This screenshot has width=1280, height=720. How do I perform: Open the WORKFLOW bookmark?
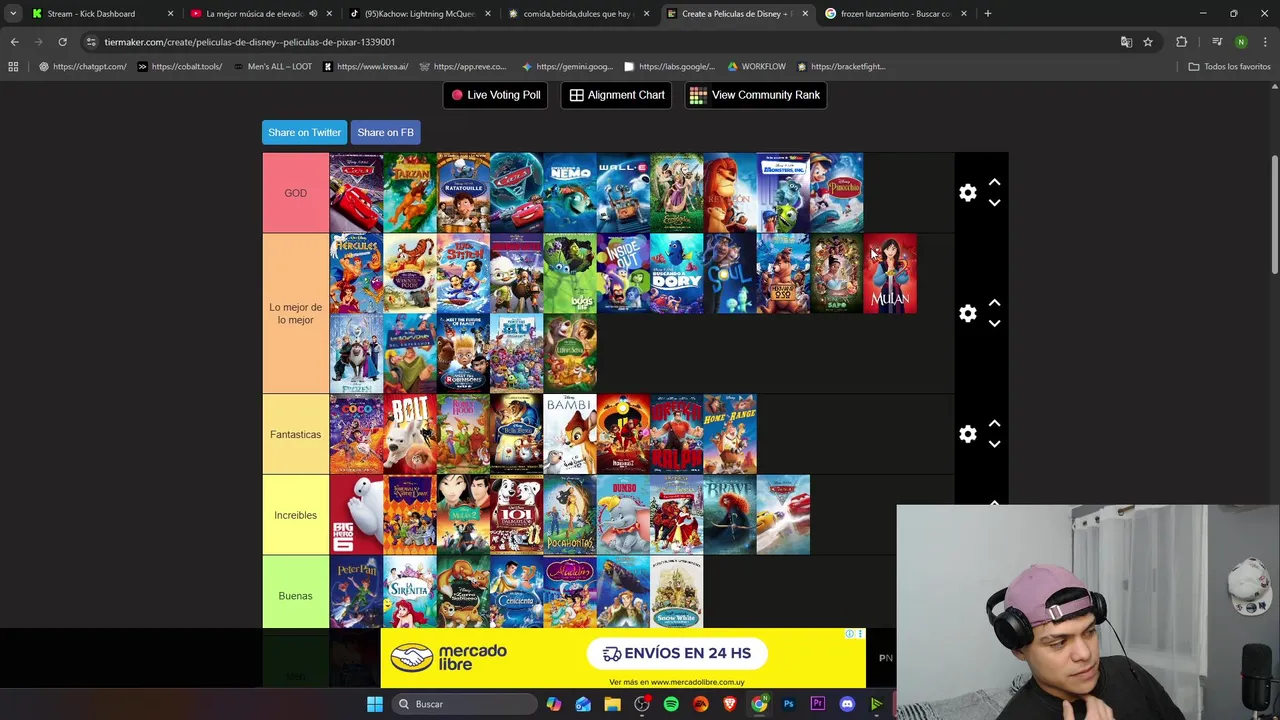tap(756, 67)
